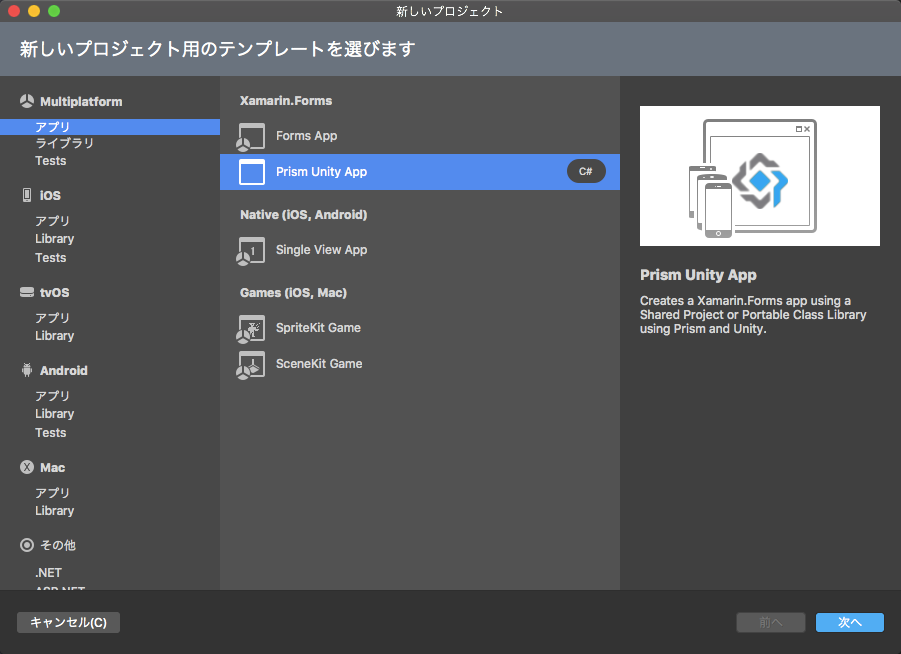Click the Android robot icon
This screenshot has height=654, width=901.
coord(27,370)
